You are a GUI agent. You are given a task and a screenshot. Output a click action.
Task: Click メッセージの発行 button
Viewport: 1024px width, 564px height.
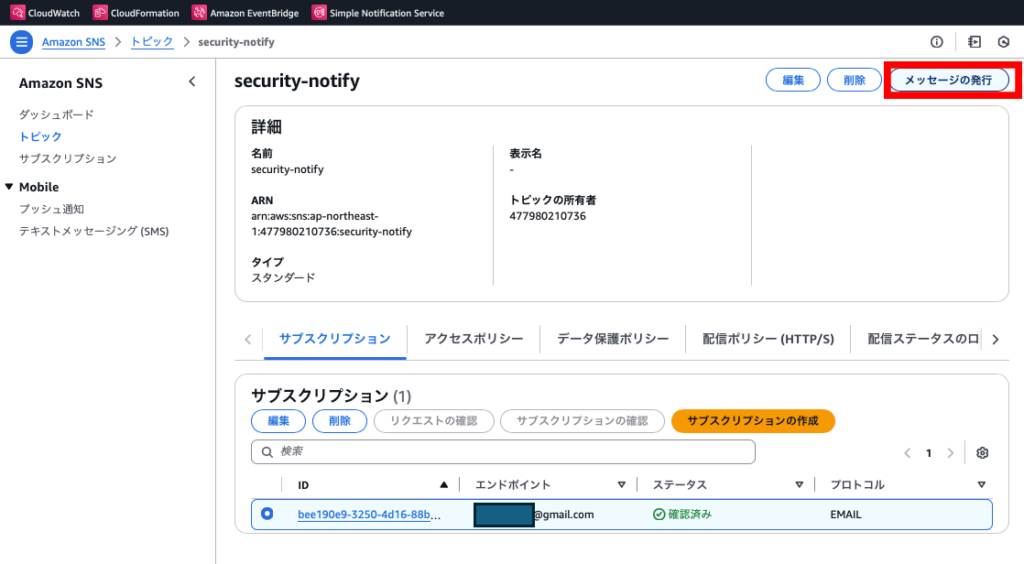[x=948, y=80]
